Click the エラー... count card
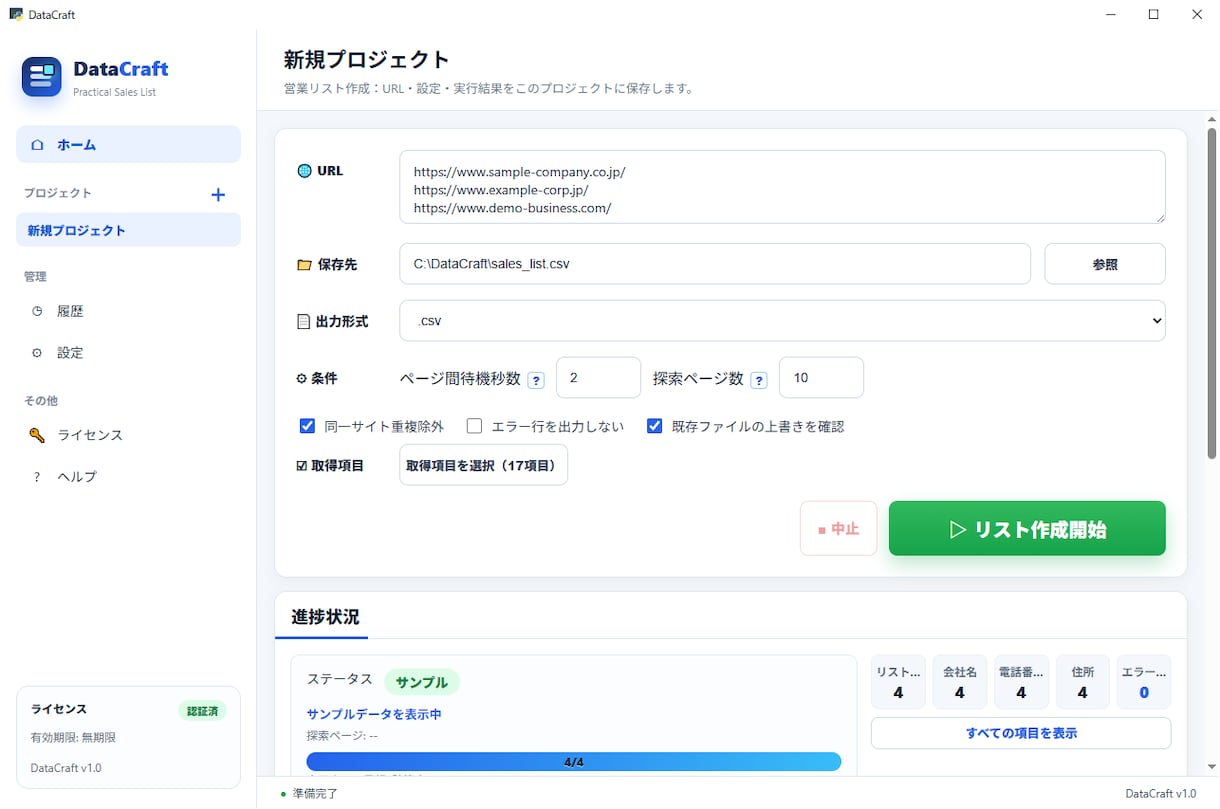This screenshot has width=1220, height=809. 1144,682
